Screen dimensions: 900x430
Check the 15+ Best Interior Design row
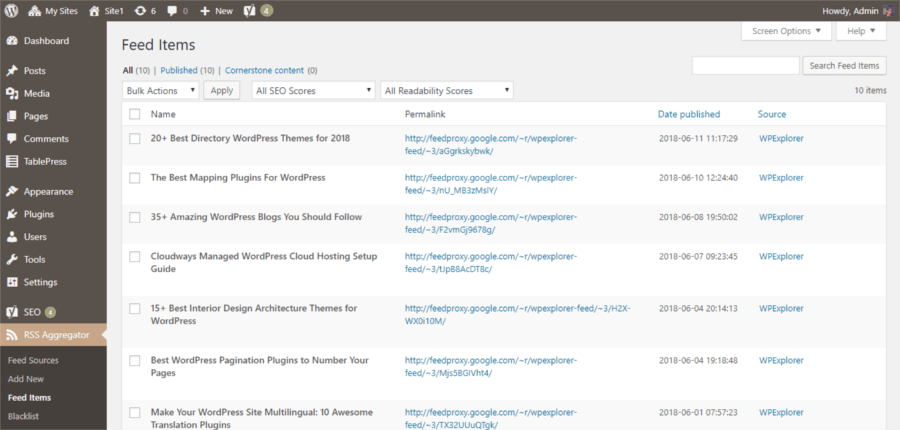tap(135, 308)
